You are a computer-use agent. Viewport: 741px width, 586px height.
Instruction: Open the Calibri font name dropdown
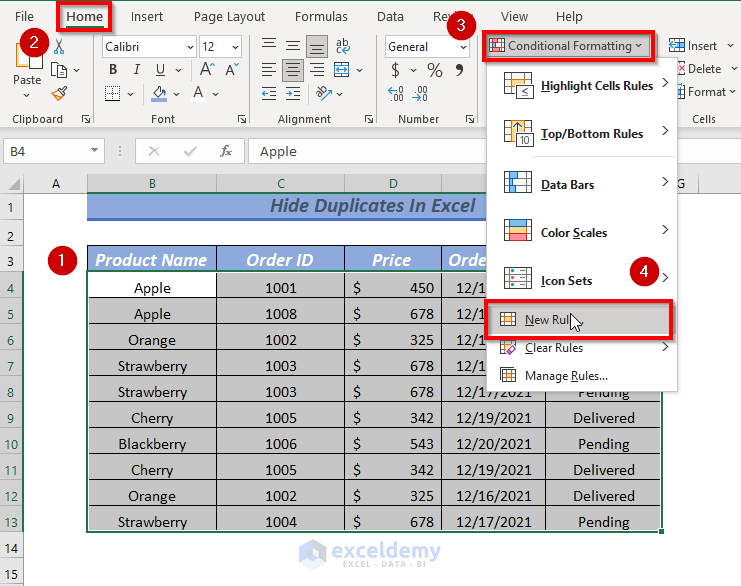189,47
